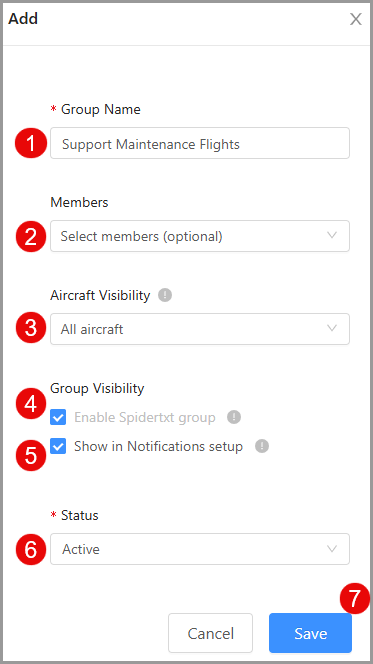Click the Group Name text field
This screenshot has width=373, height=664.
(x=200, y=143)
